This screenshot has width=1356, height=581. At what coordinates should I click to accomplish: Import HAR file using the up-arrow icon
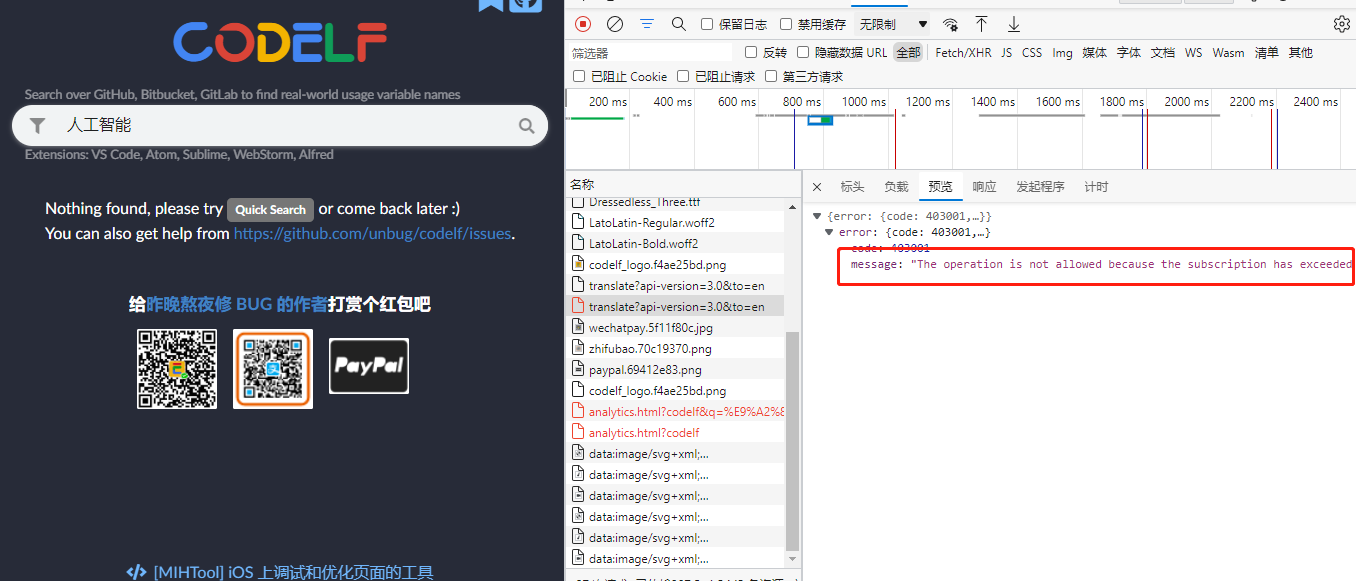pyautogui.click(x=982, y=24)
